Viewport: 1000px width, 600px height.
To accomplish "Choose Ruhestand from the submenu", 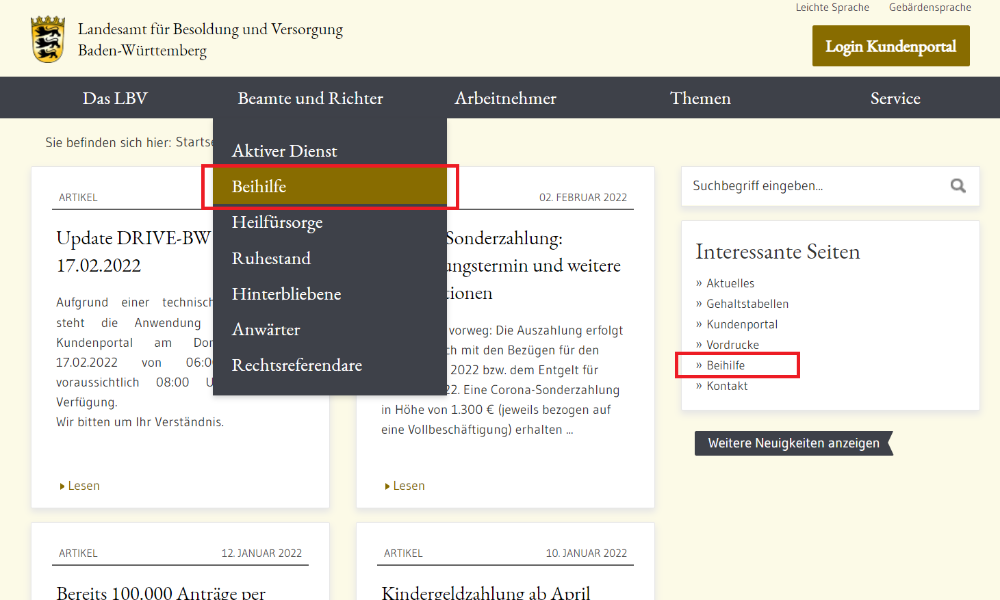I will [271, 258].
